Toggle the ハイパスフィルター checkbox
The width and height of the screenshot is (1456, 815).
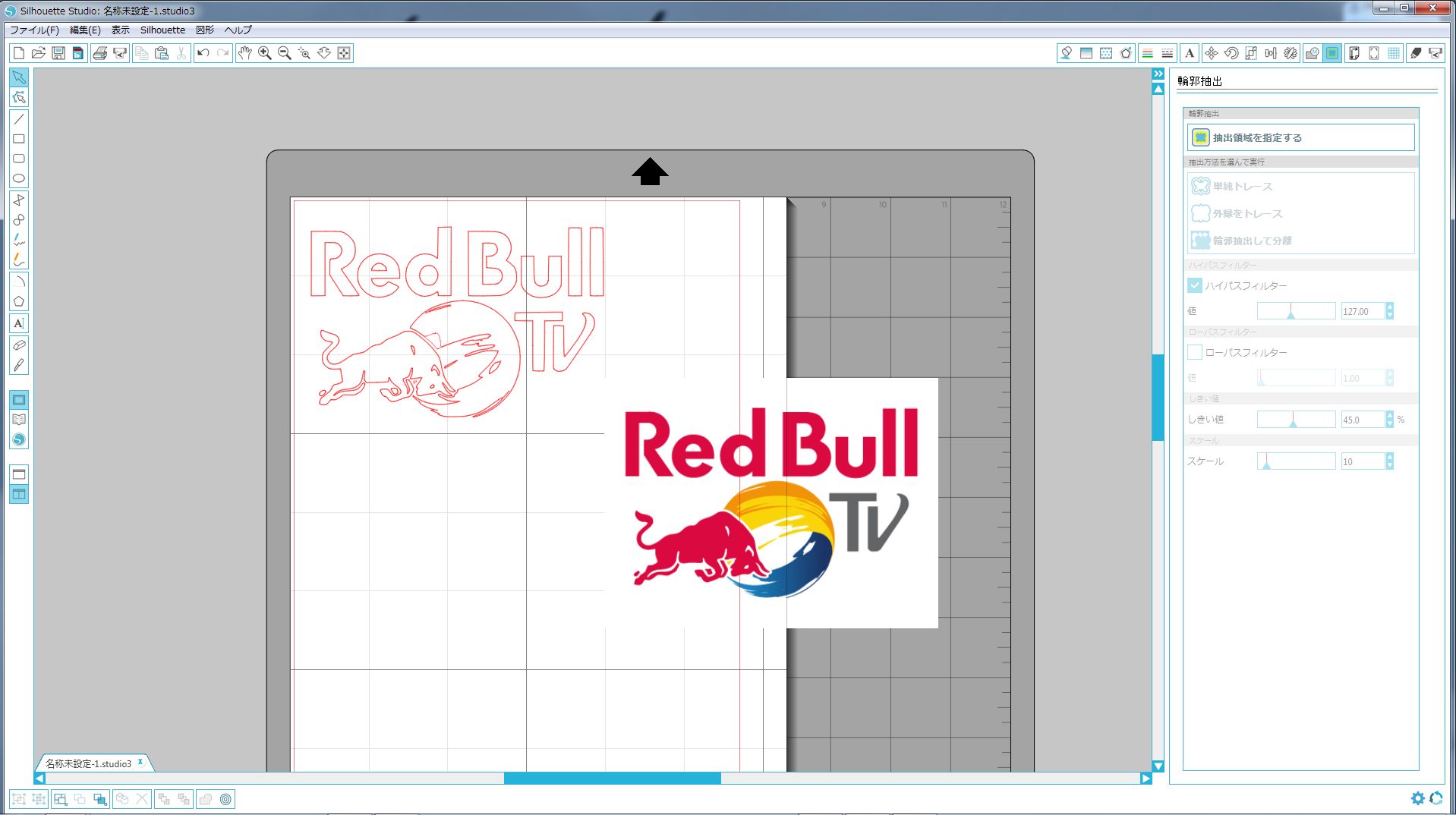tap(1195, 285)
